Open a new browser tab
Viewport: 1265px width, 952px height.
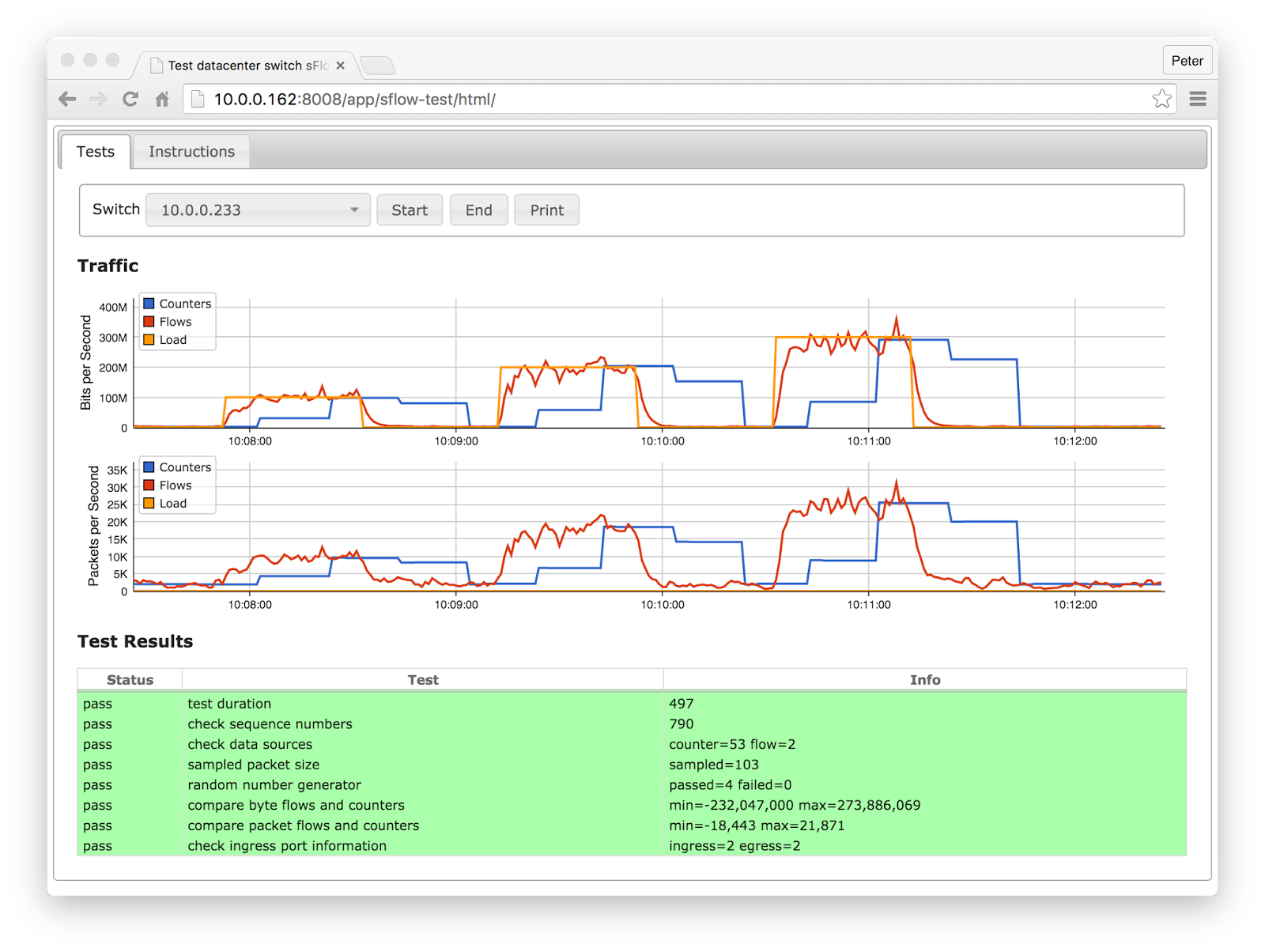[378, 66]
